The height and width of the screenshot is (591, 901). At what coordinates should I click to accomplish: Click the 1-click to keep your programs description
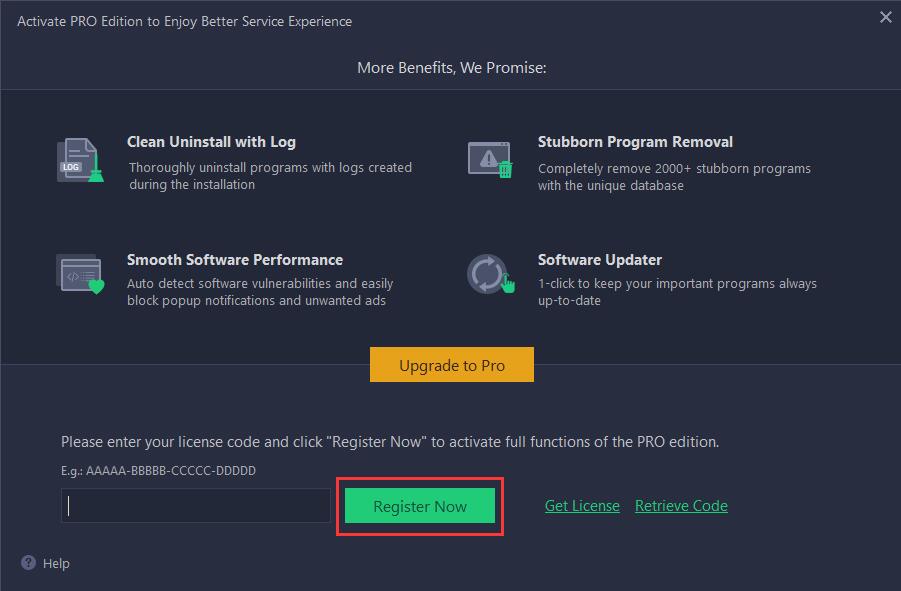[677, 292]
